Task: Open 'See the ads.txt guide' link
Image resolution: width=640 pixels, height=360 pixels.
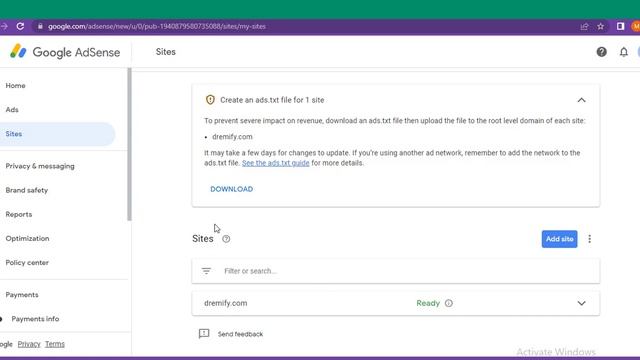Action: (276, 163)
